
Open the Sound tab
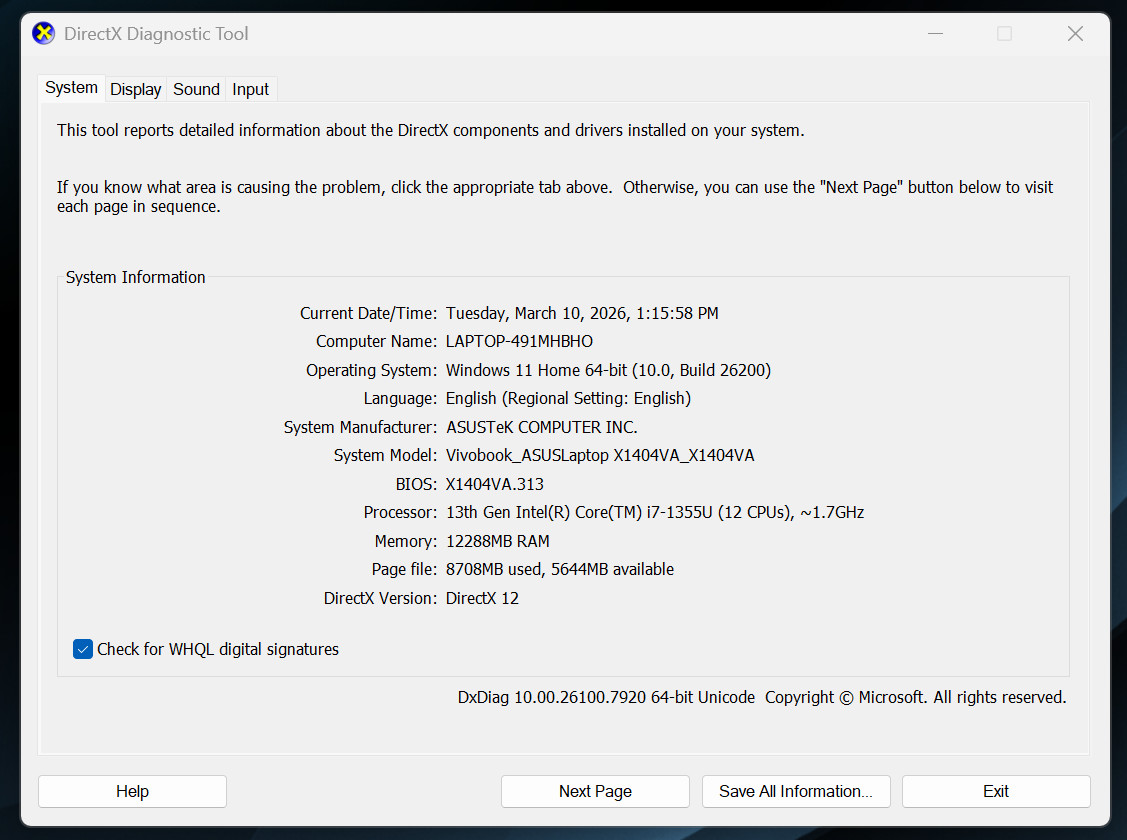point(196,89)
